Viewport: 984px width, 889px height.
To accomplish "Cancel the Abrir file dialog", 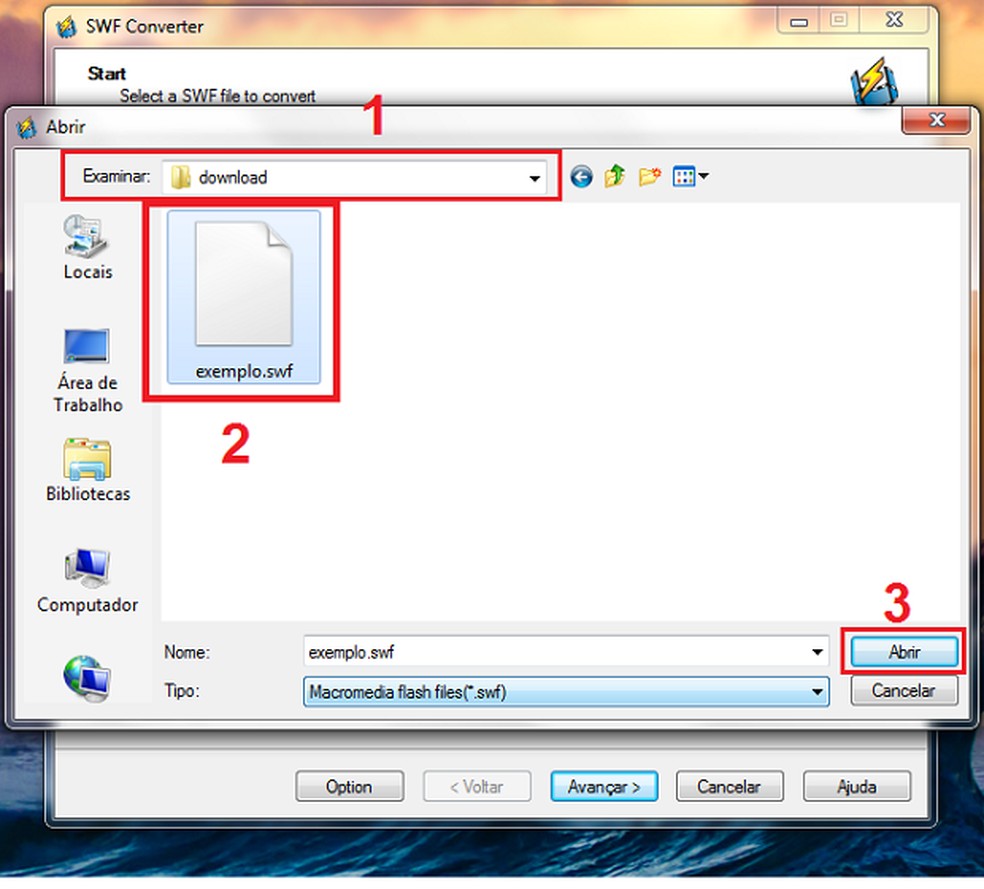I will coord(904,691).
